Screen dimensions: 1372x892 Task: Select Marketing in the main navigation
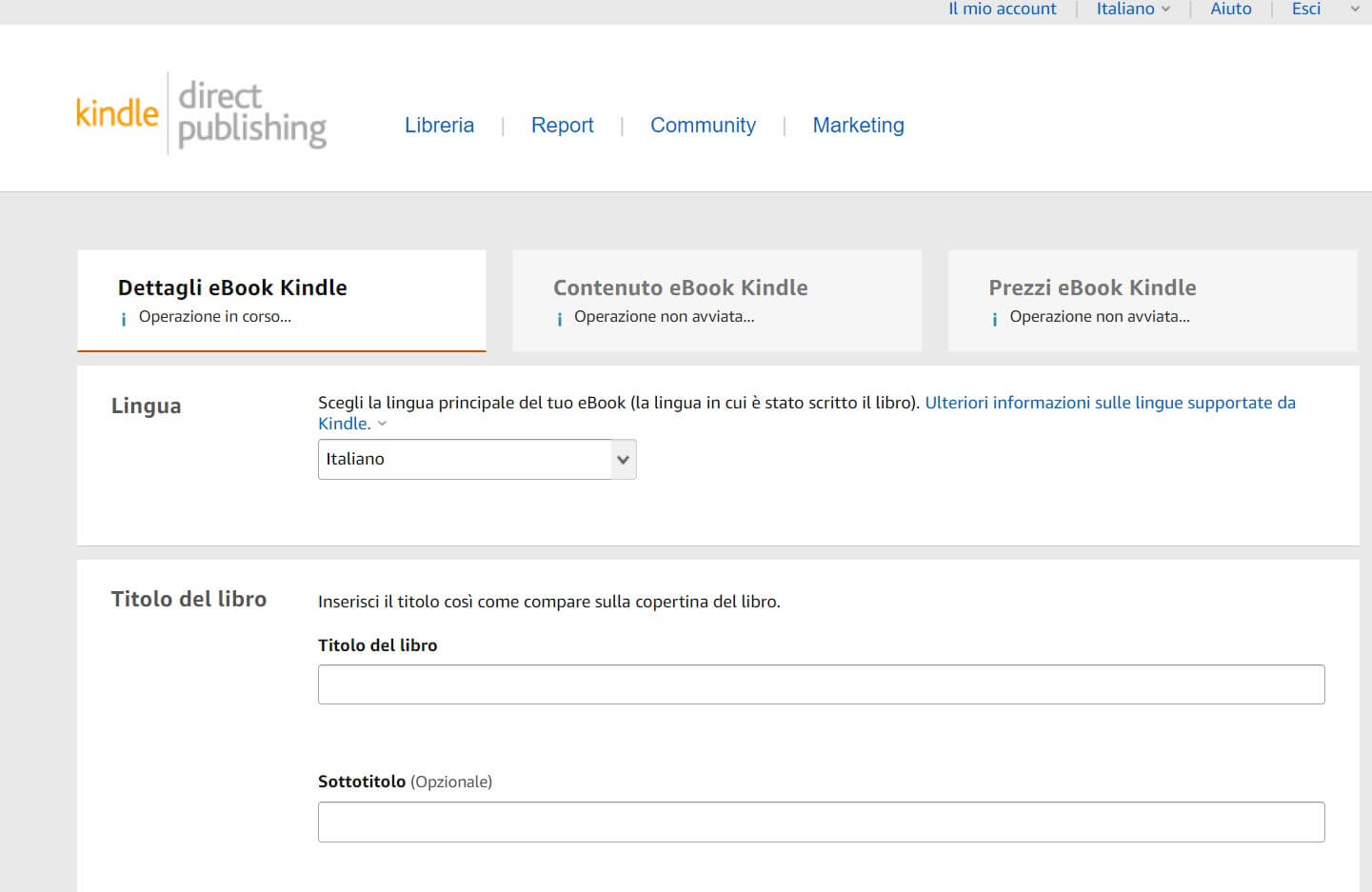[858, 126]
